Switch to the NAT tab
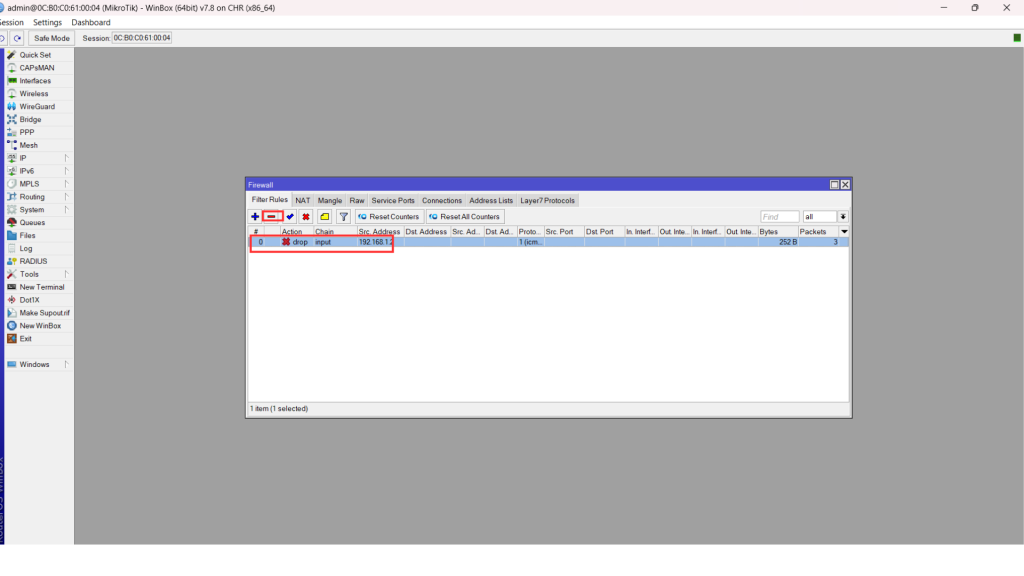The height and width of the screenshot is (576, 1024). pos(303,201)
